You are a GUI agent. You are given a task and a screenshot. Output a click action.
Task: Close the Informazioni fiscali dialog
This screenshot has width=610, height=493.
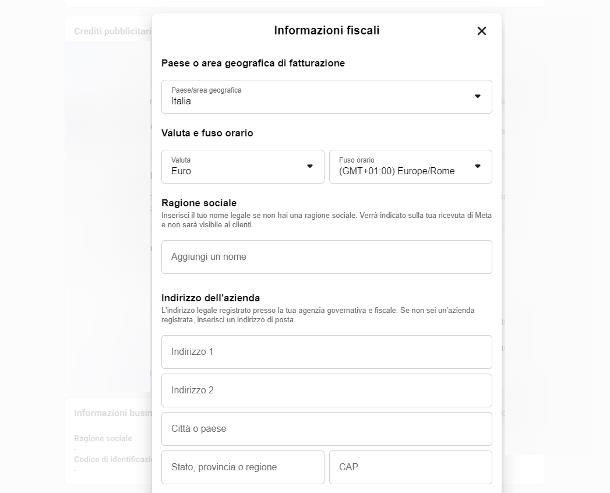[x=482, y=31]
